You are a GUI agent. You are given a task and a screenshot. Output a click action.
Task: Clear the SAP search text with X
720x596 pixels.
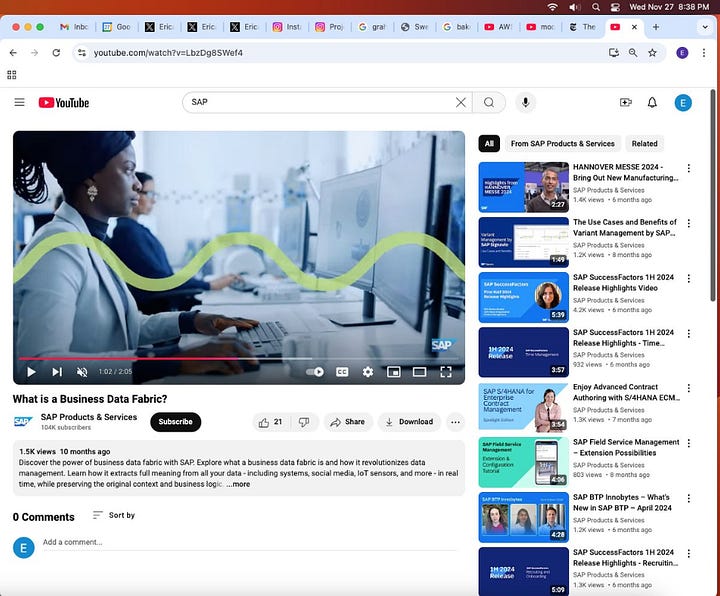461,102
